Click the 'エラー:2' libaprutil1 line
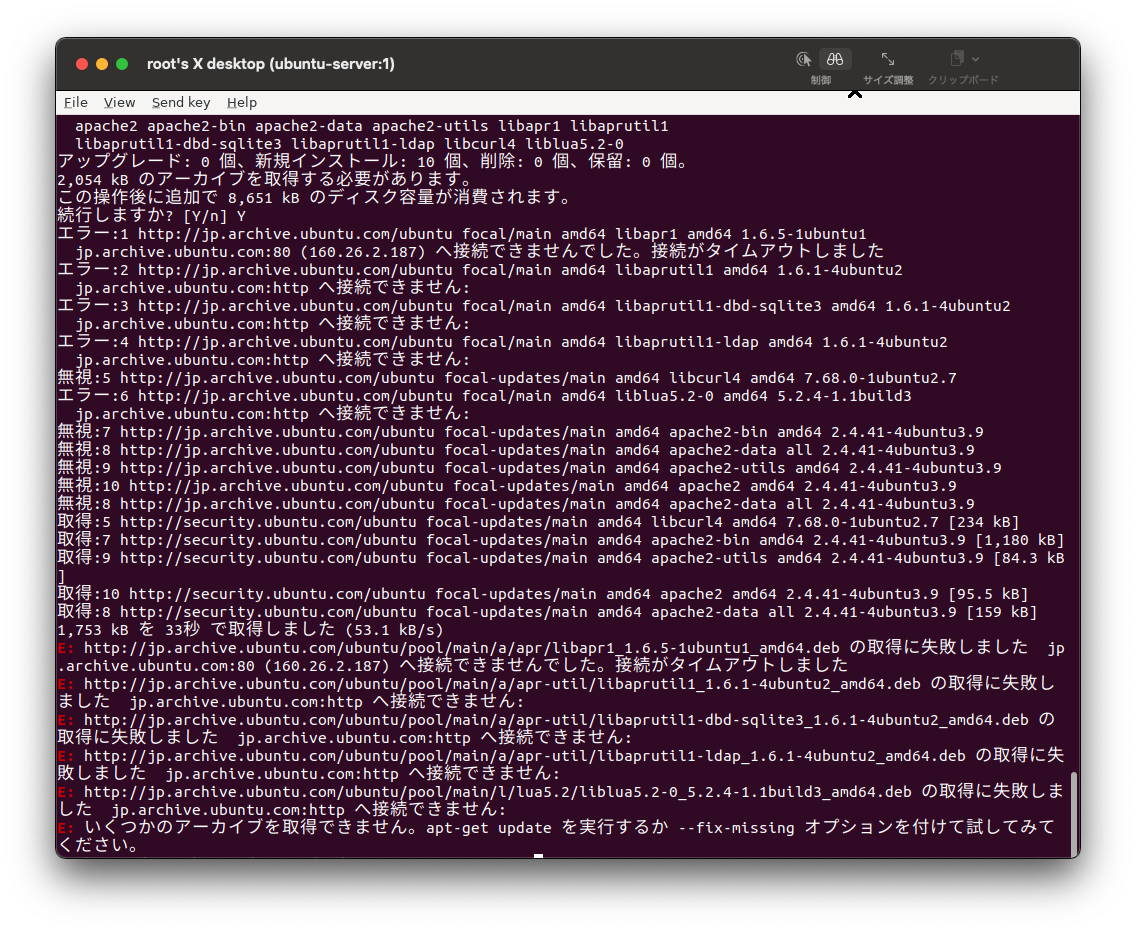 click(x=480, y=270)
